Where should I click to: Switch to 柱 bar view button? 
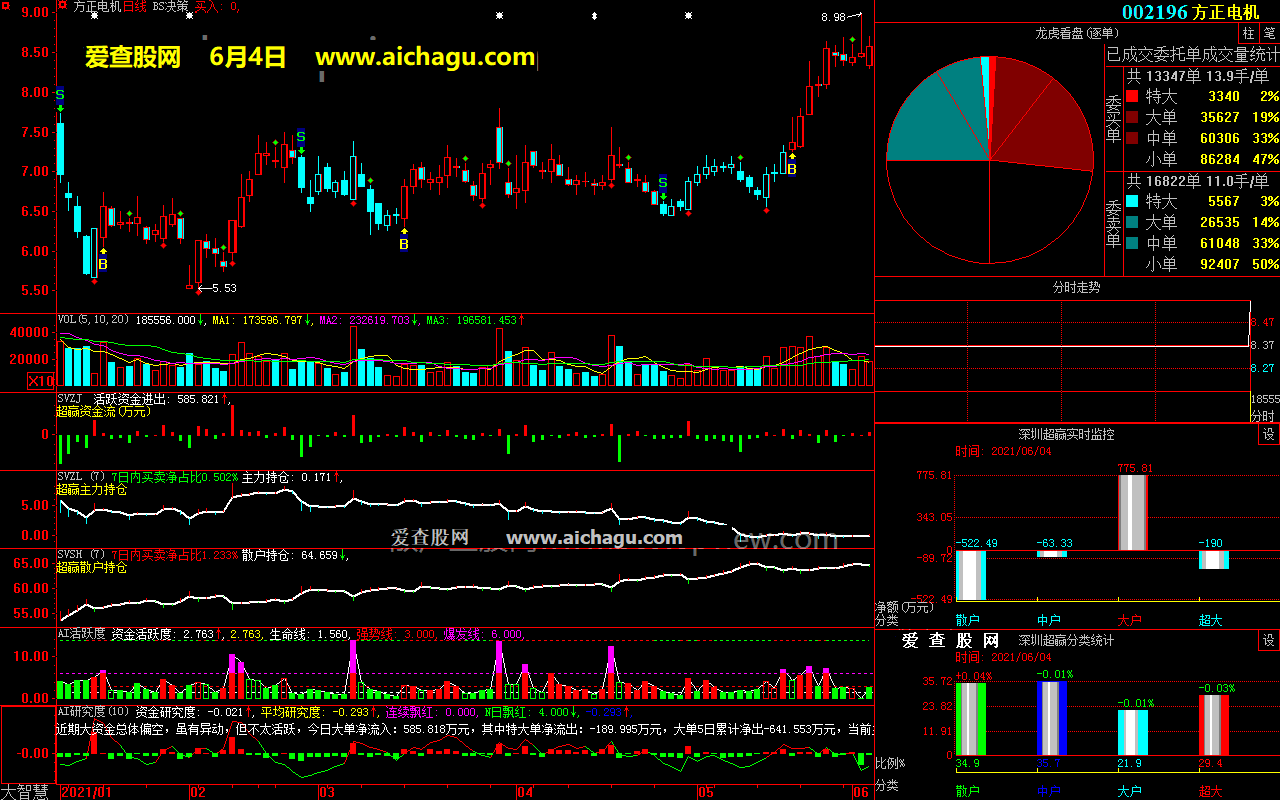pyautogui.click(x=1248, y=34)
